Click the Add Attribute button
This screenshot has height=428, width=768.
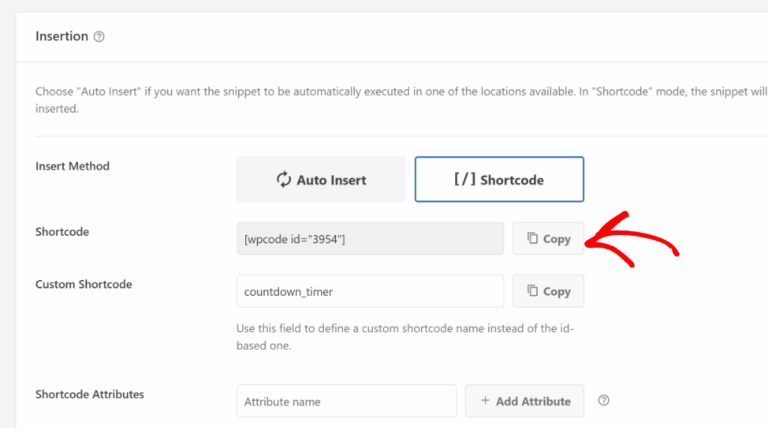[524, 401]
